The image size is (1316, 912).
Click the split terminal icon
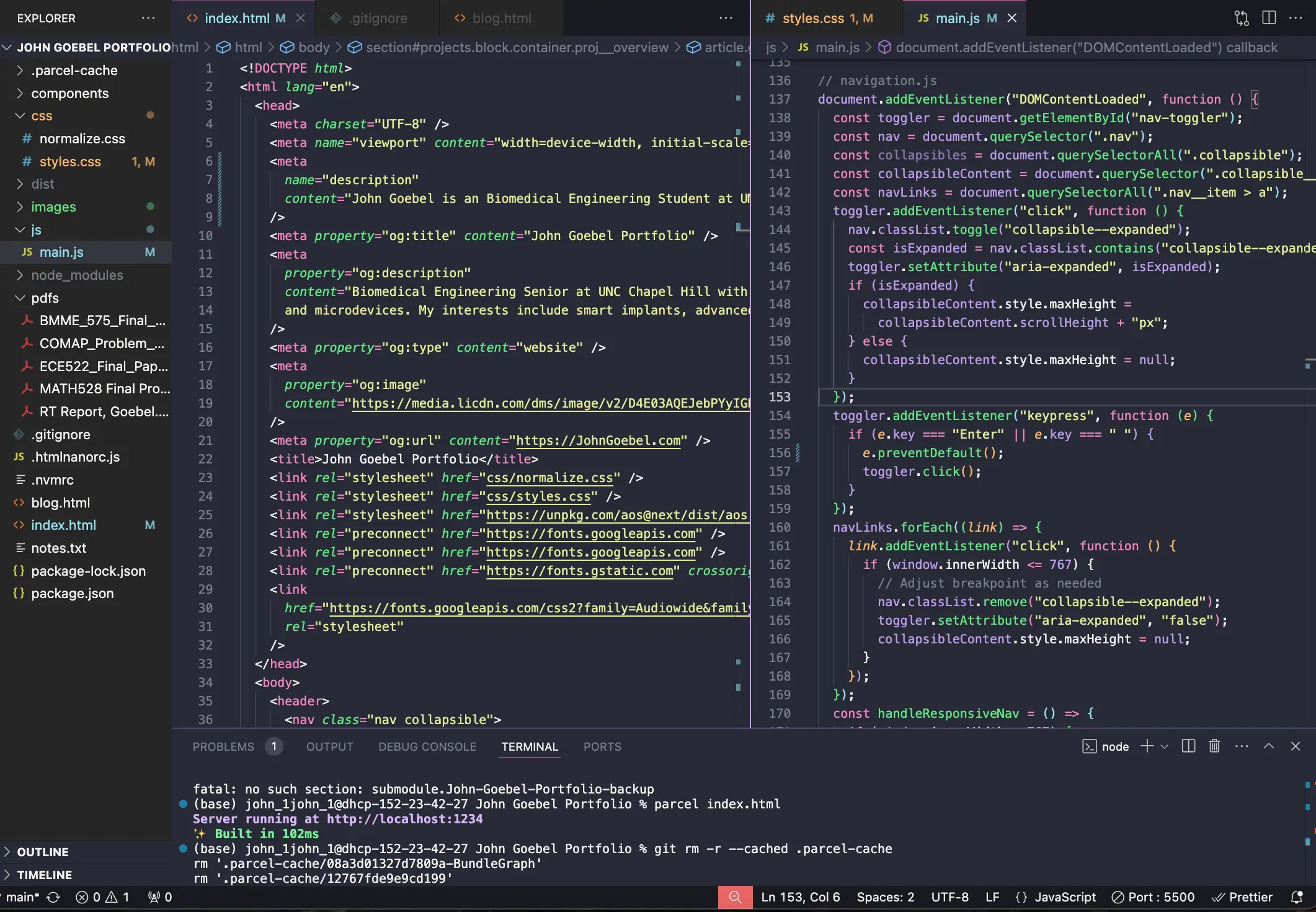coord(1188,746)
